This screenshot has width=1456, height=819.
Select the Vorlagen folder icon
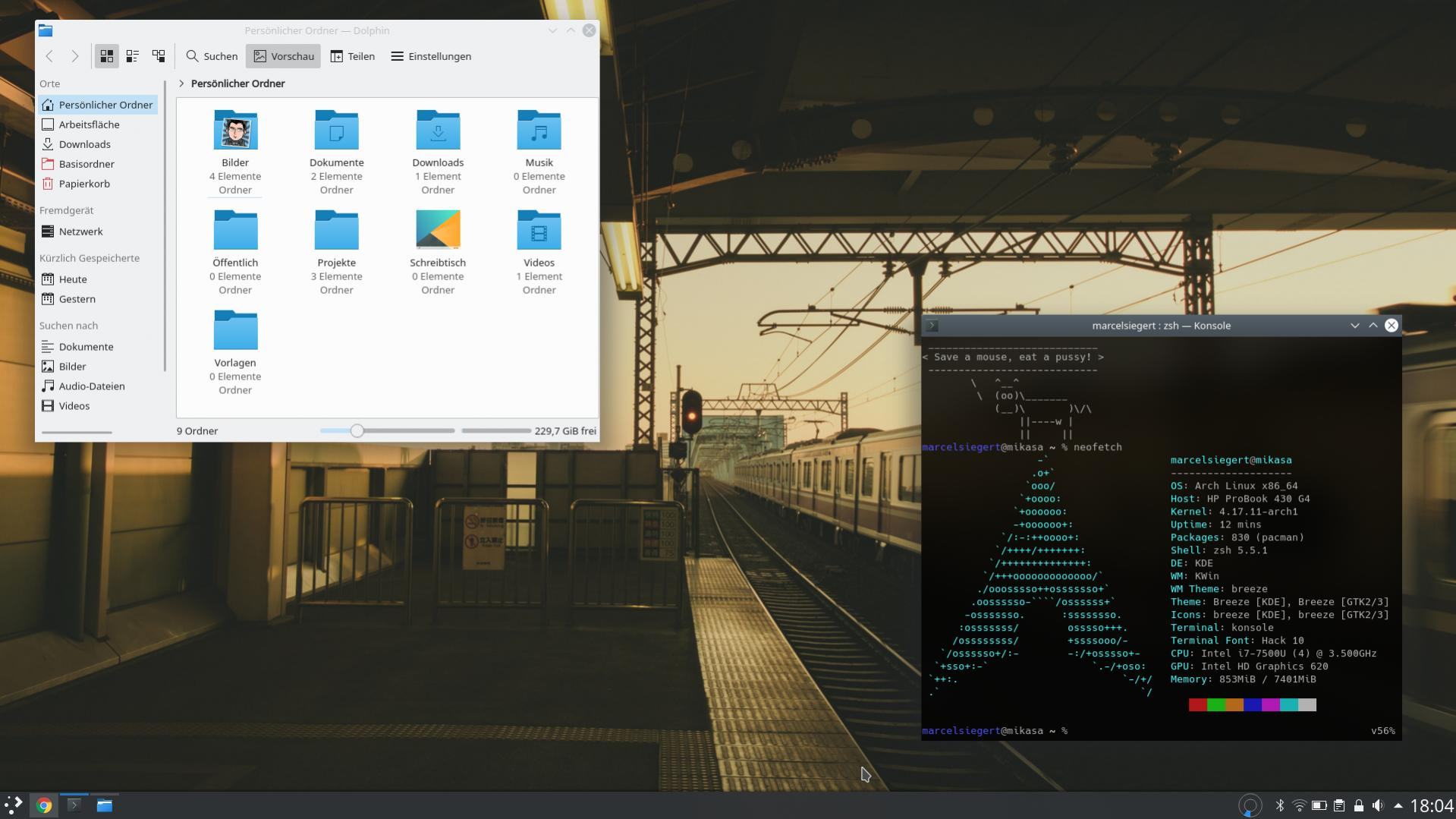point(235,330)
